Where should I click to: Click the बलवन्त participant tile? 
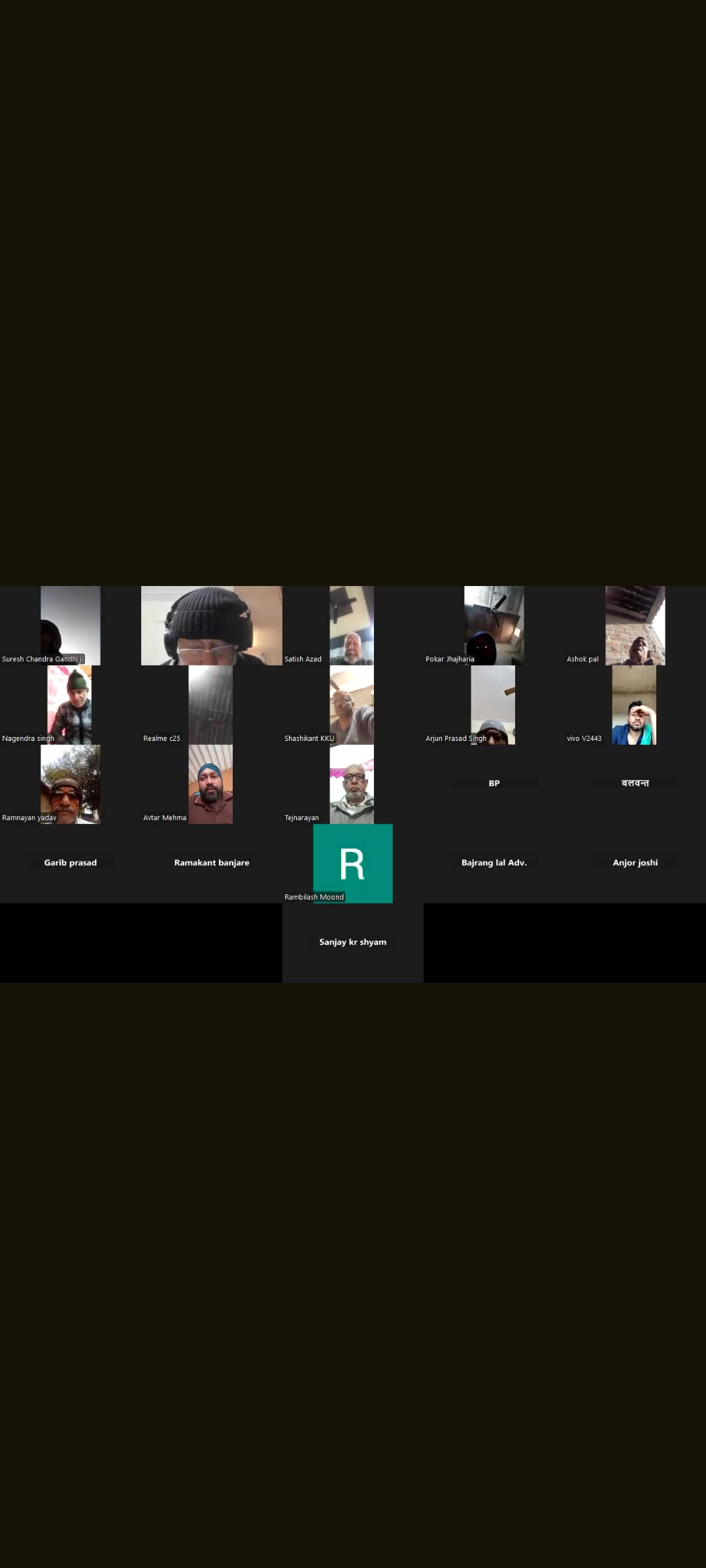[635, 783]
